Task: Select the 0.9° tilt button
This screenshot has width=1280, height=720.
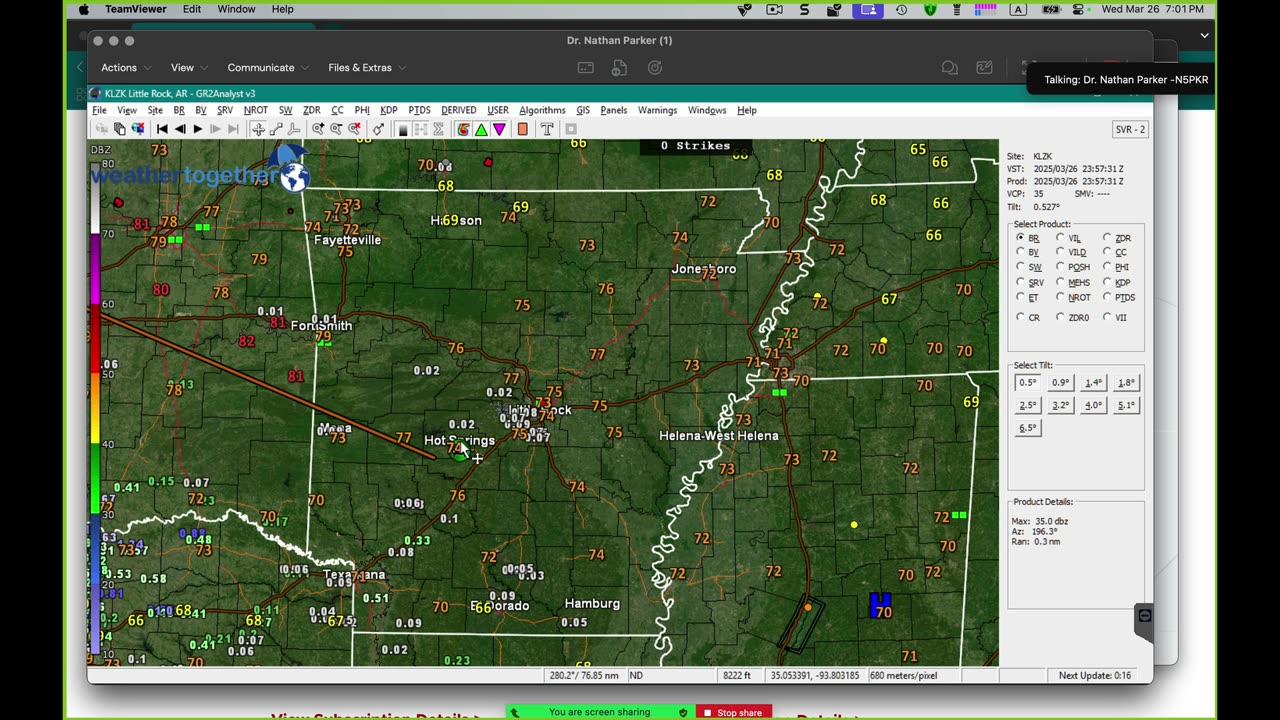Action: pos(1060,383)
